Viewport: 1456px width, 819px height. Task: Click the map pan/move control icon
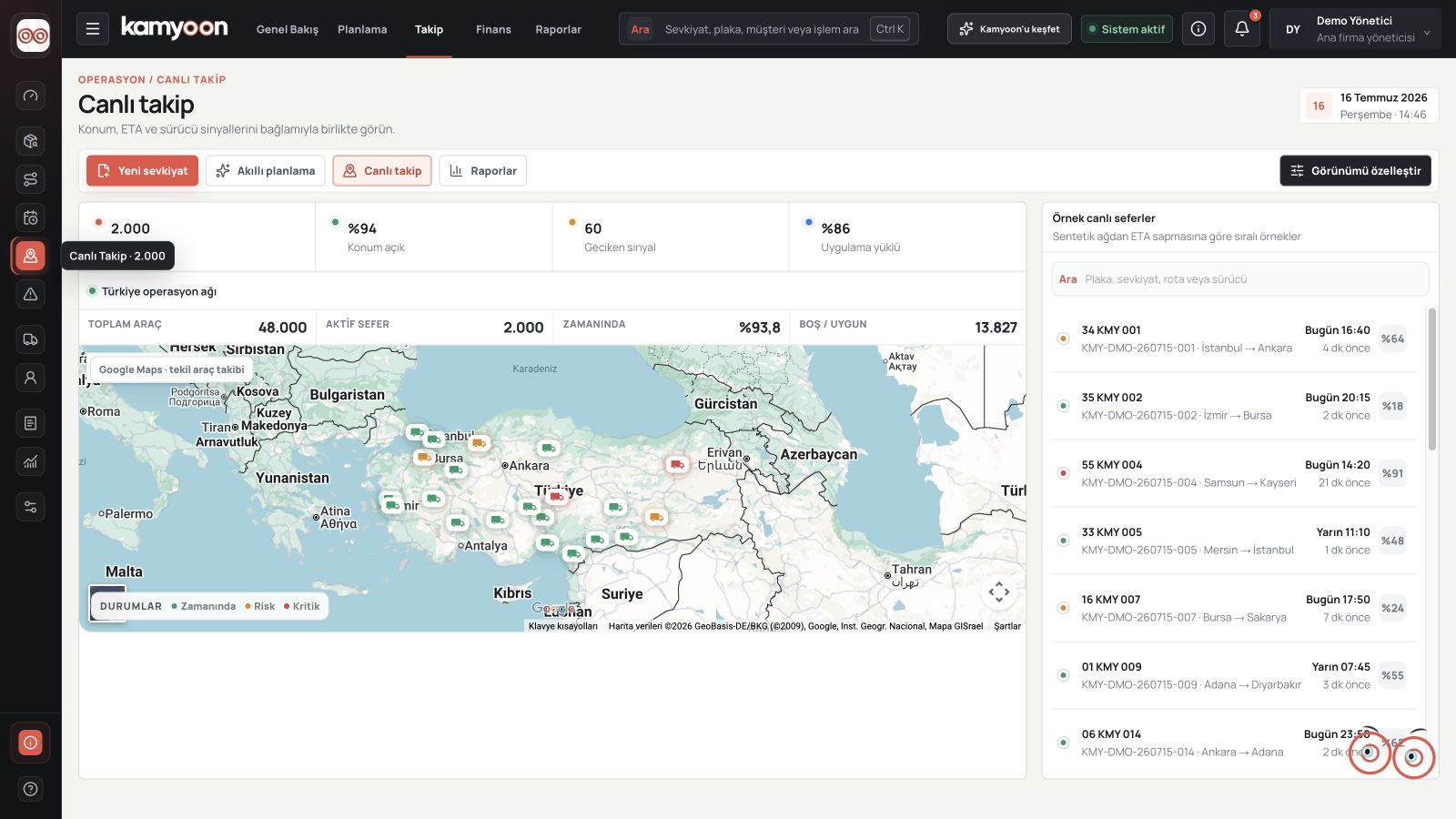999,592
